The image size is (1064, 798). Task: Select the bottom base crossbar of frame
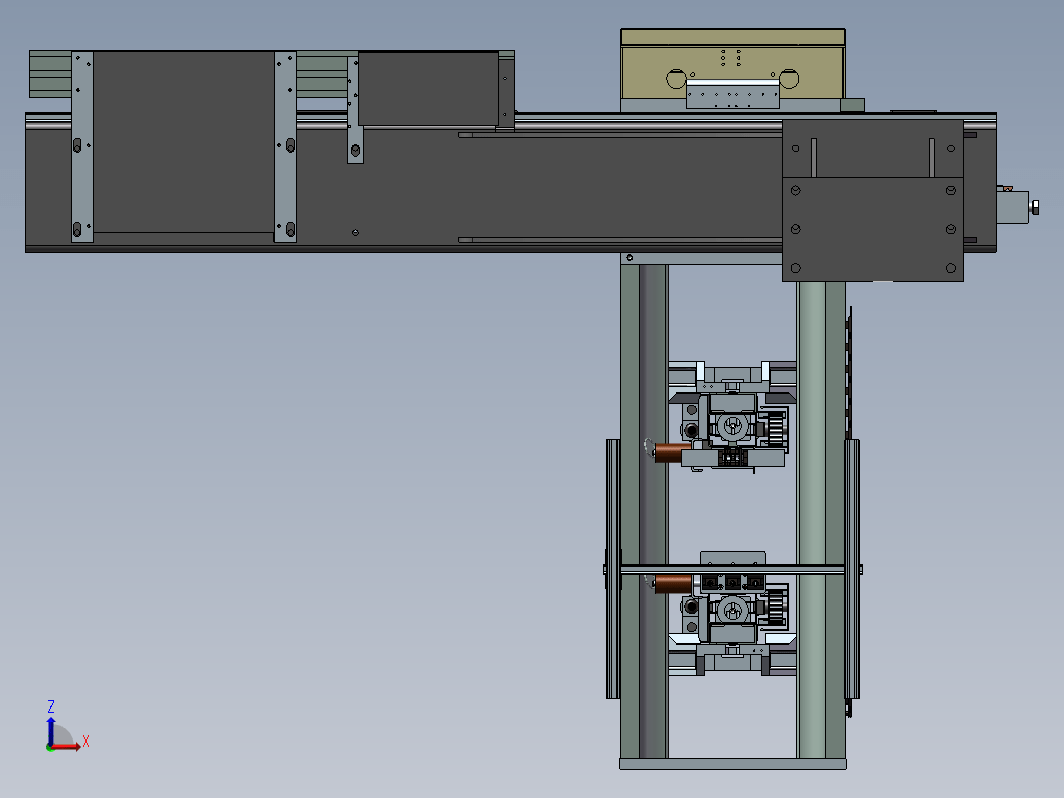click(733, 764)
